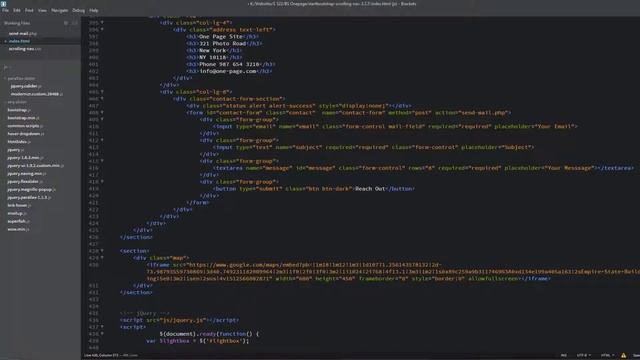Open superfish.js in file tree
This screenshot has height=360, width=640.
[18, 221]
